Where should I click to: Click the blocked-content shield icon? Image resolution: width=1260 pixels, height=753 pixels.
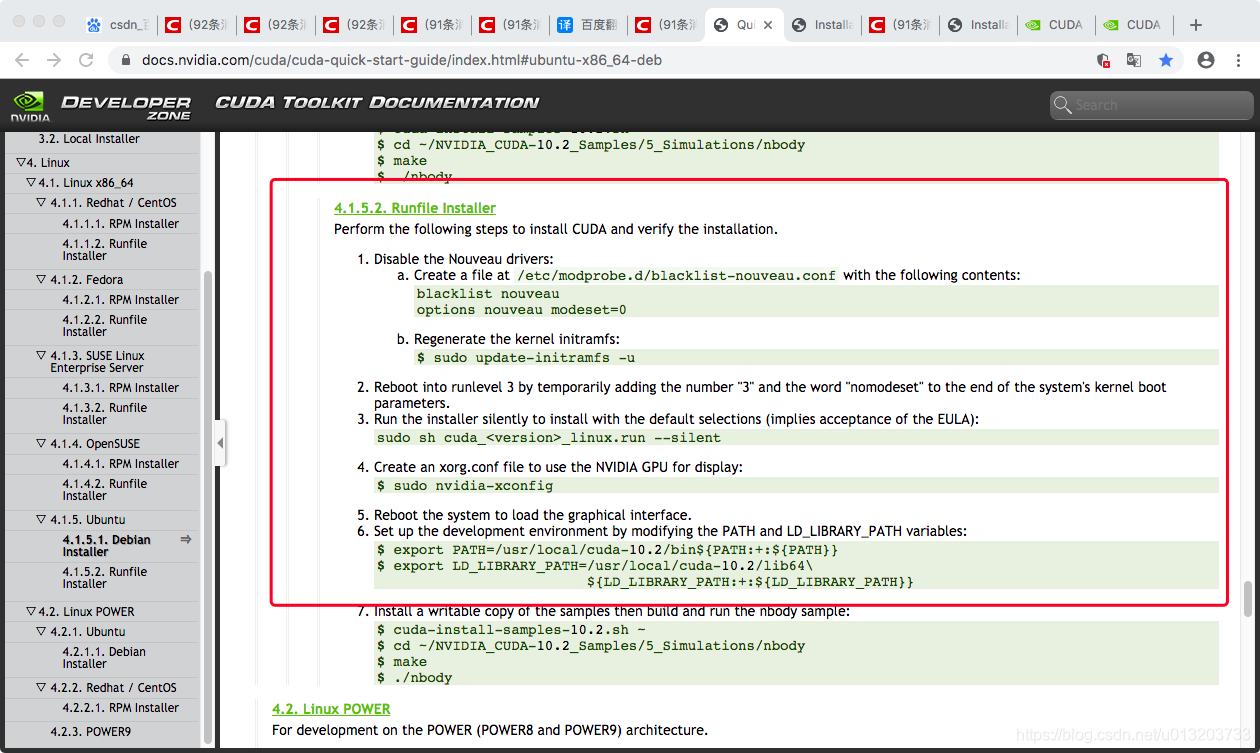point(1103,60)
